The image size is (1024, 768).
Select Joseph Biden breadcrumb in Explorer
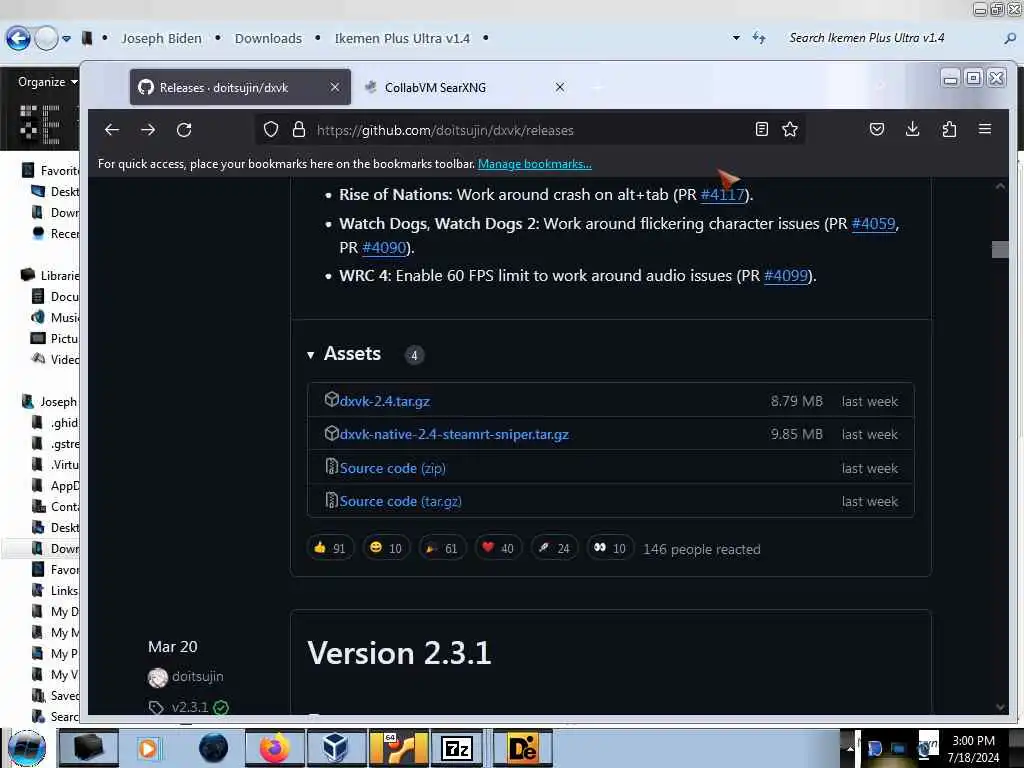[x=161, y=39]
